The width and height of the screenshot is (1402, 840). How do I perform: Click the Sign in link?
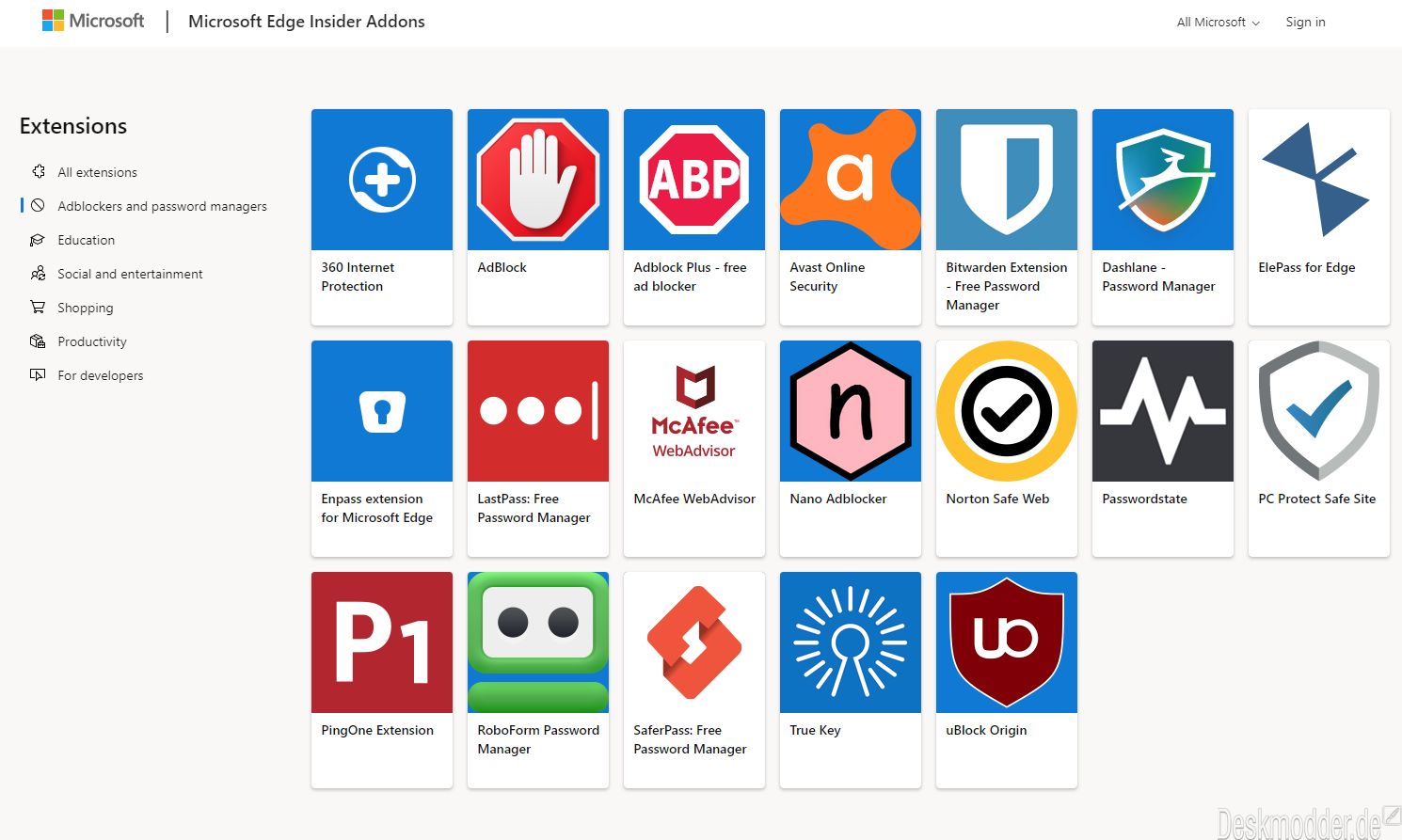[x=1305, y=22]
